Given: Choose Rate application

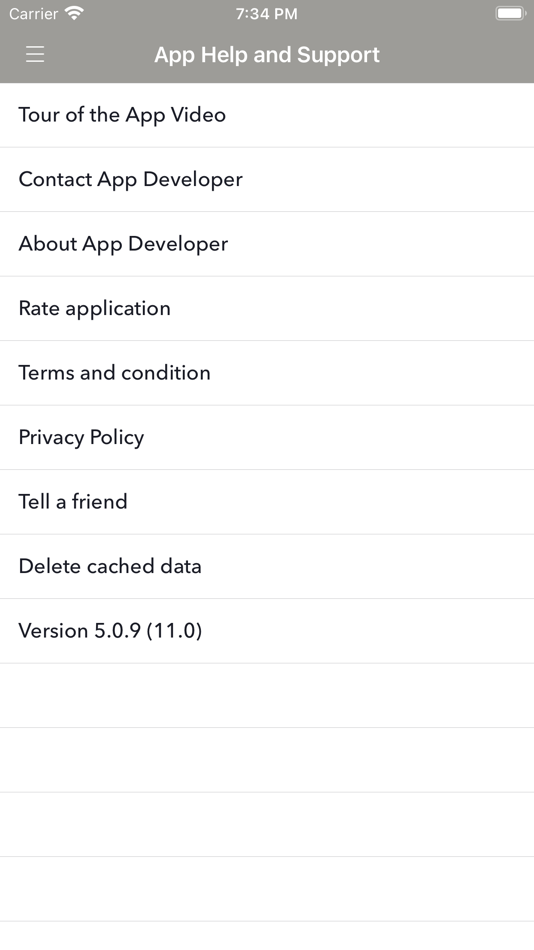Looking at the screenshot, I should (267, 309).
